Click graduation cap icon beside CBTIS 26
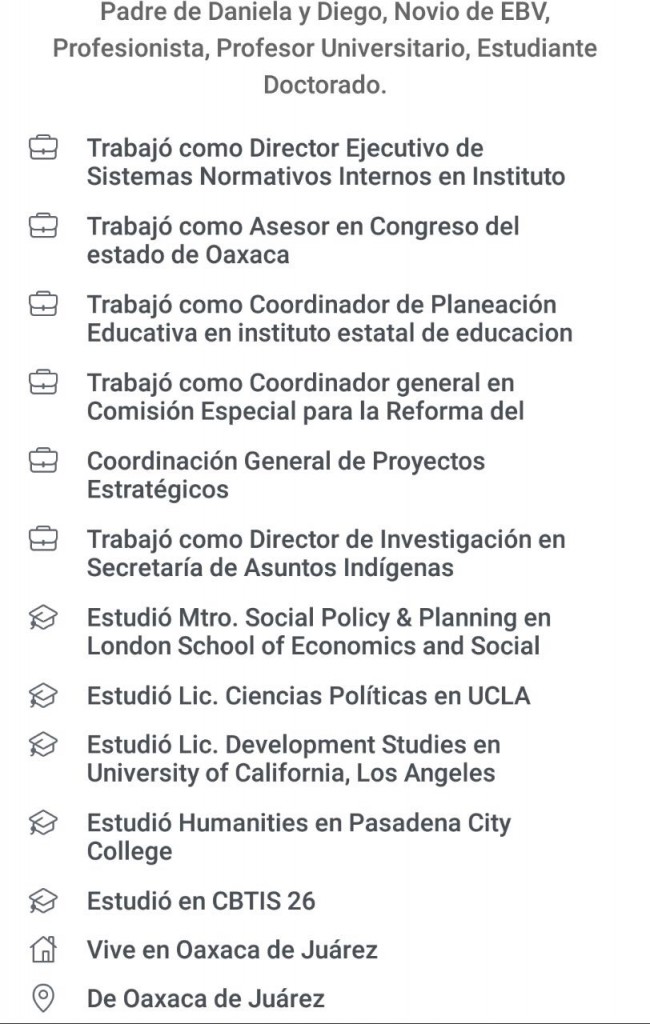Screen dimensions: 650x1024 pyautogui.click(x=43, y=901)
